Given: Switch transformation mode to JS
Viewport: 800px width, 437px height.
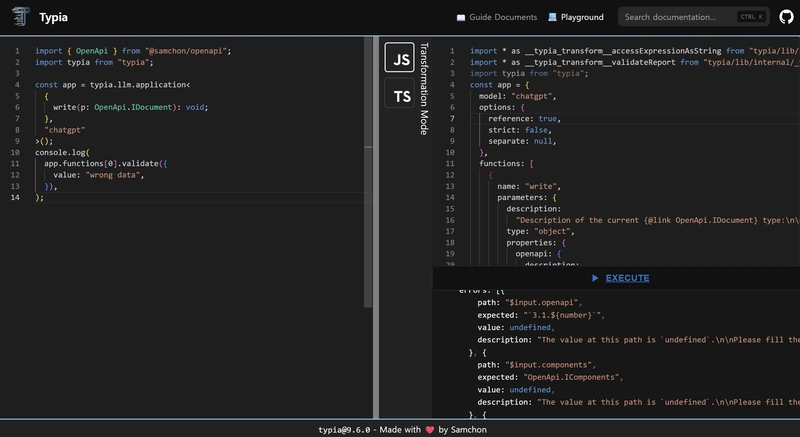Looking at the screenshot, I should click(401, 59).
